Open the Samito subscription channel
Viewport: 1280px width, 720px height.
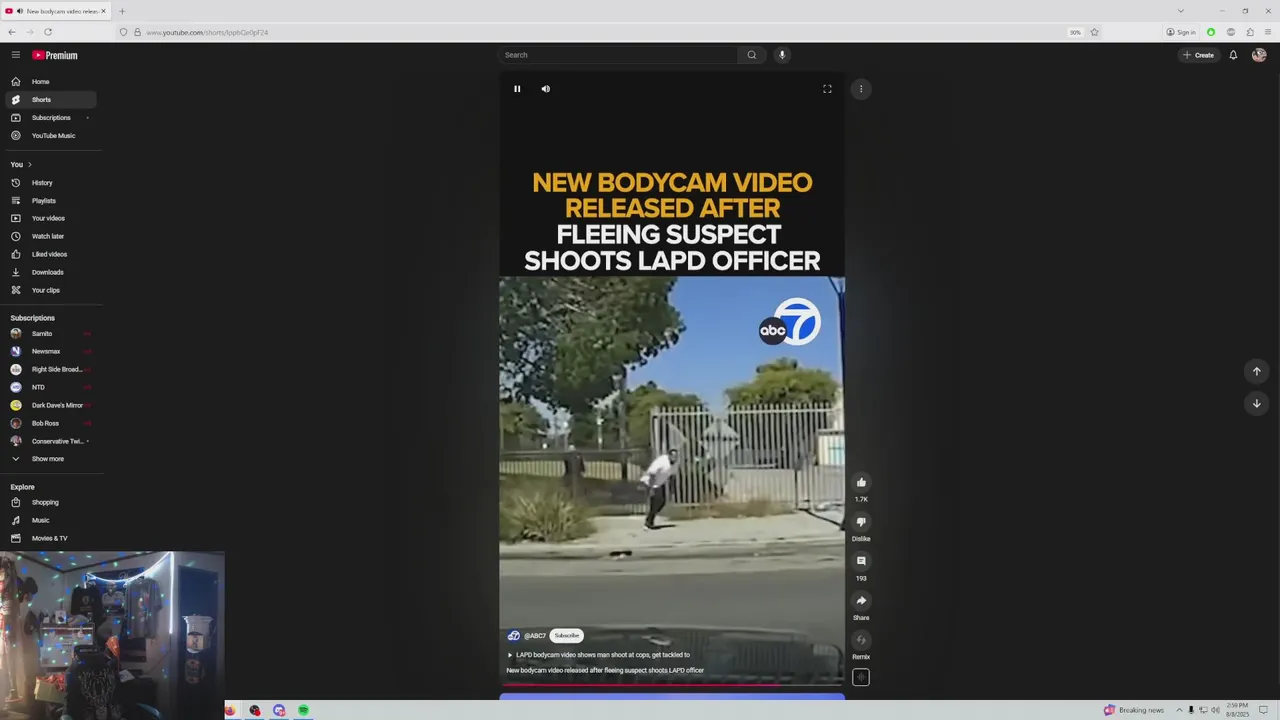coord(50,334)
